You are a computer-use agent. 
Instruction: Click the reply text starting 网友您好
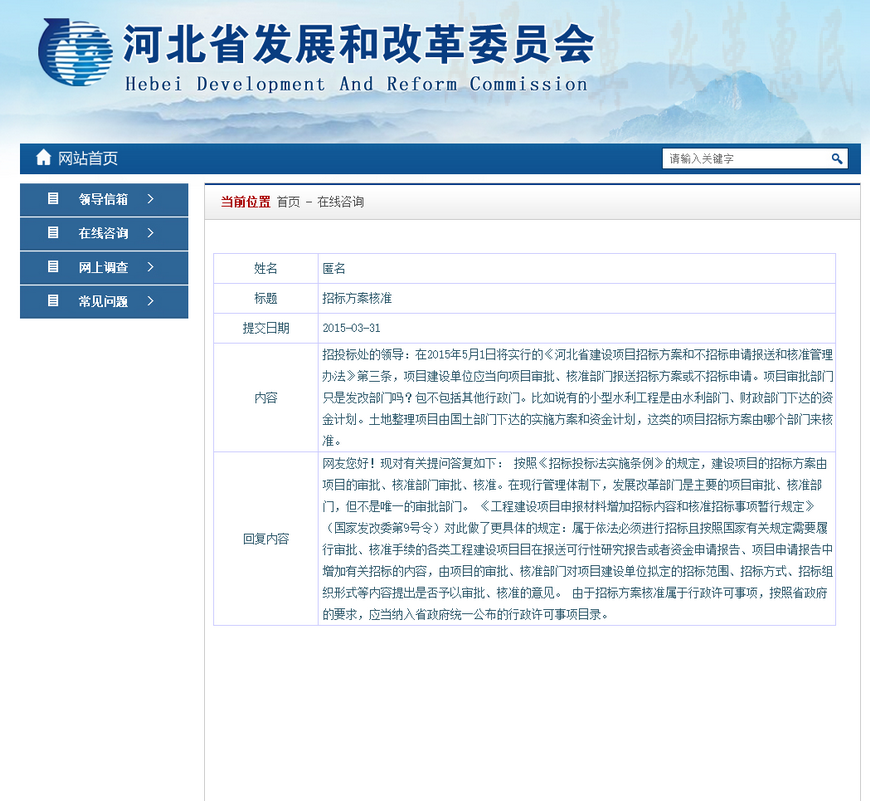tap(578, 539)
